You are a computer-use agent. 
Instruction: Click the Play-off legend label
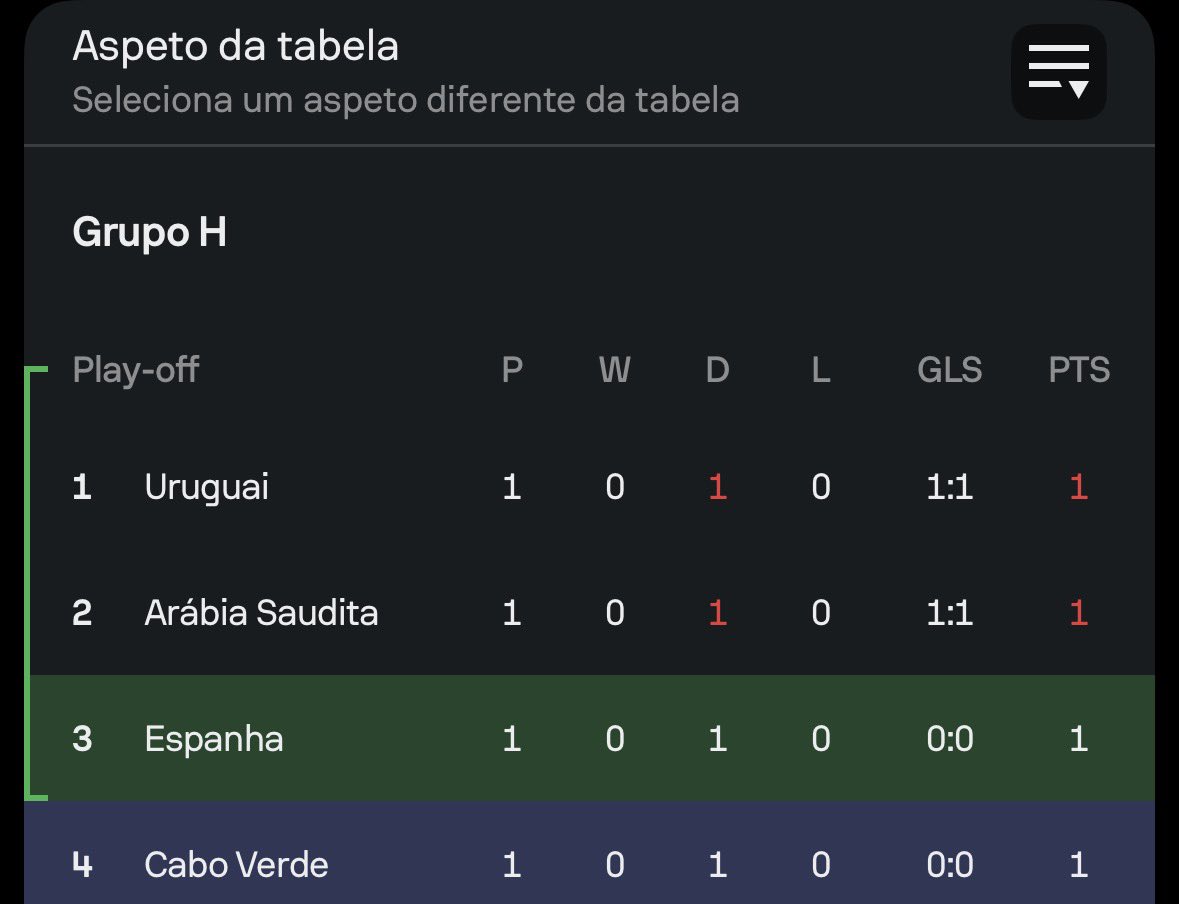pyautogui.click(x=135, y=369)
